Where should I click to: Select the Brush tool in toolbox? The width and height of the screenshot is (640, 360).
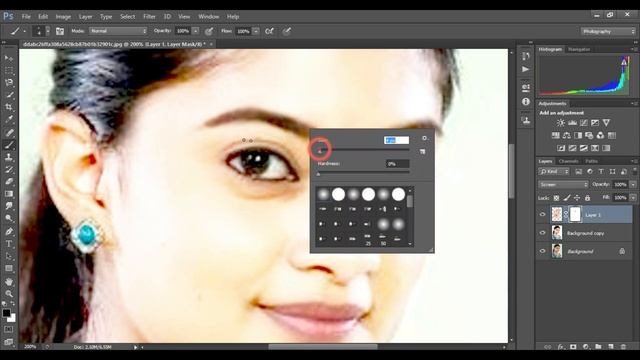click(x=9, y=144)
